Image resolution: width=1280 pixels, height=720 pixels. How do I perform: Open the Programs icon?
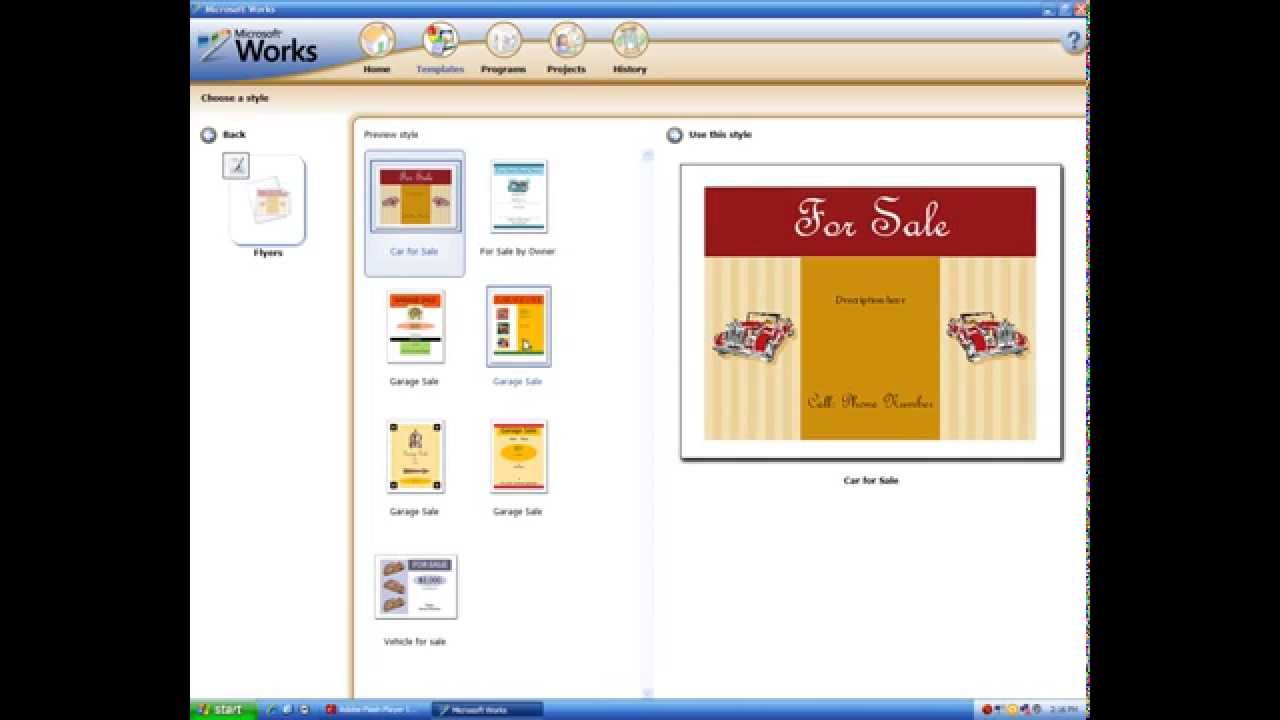pos(504,44)
